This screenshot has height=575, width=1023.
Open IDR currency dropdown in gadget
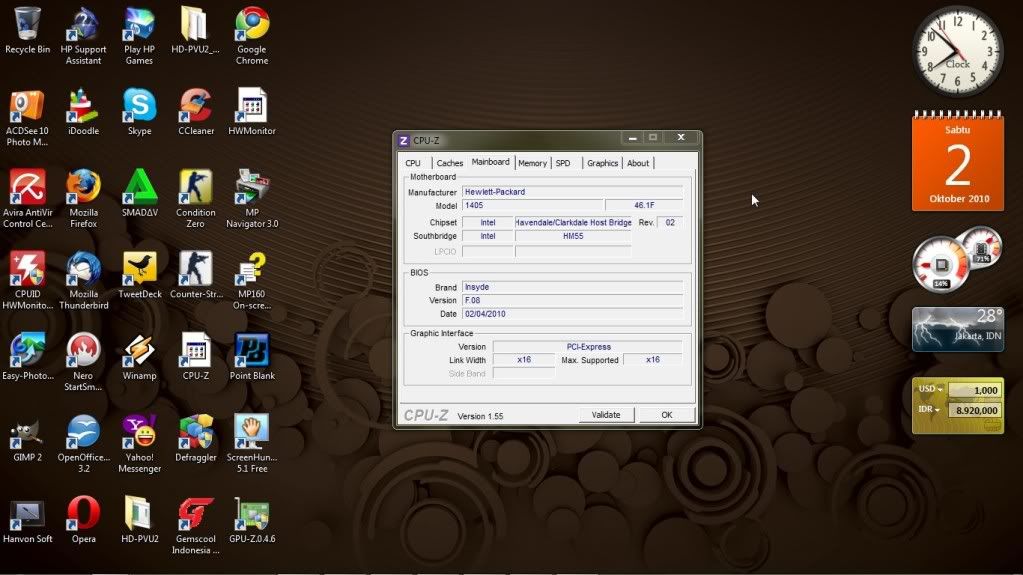[x=929, y=410]
